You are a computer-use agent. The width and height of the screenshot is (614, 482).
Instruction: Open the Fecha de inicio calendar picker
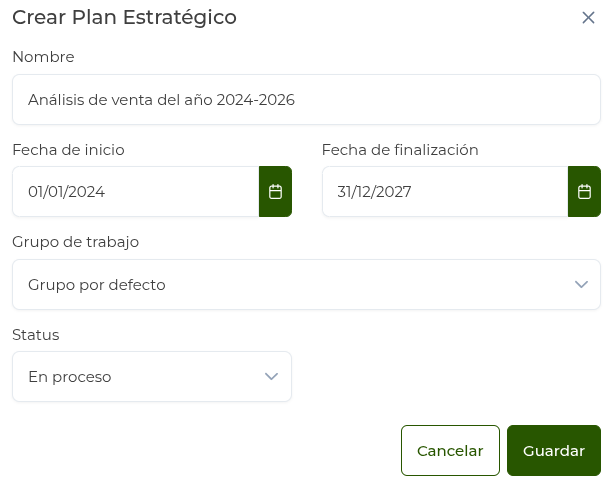click(x=275, y=192)
